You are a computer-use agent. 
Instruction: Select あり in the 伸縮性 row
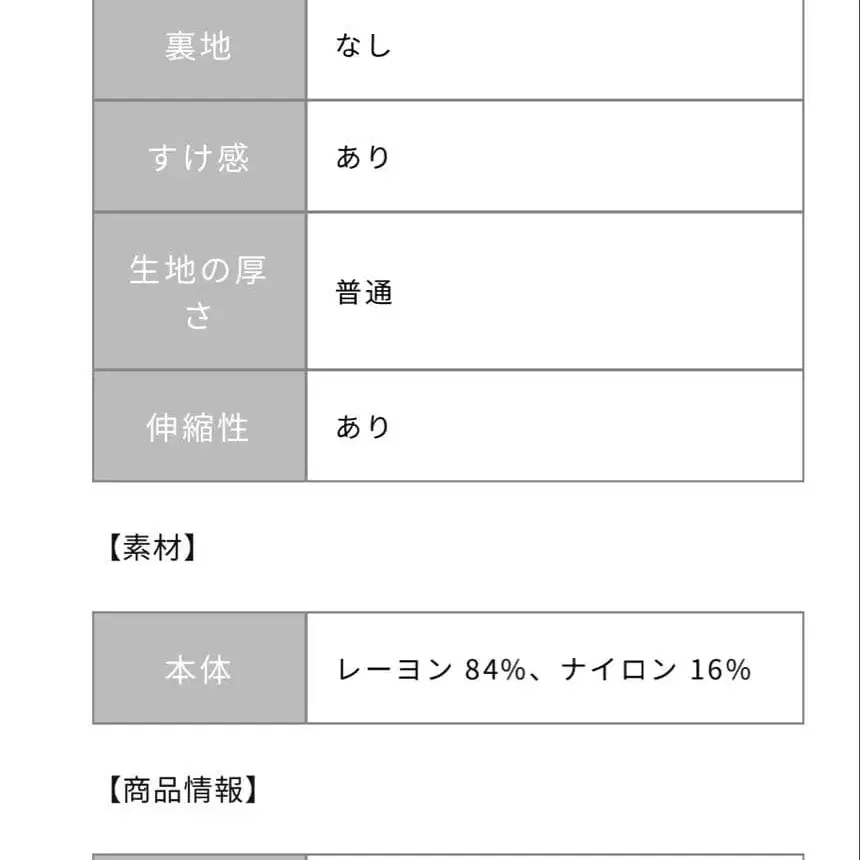[363, 427]
